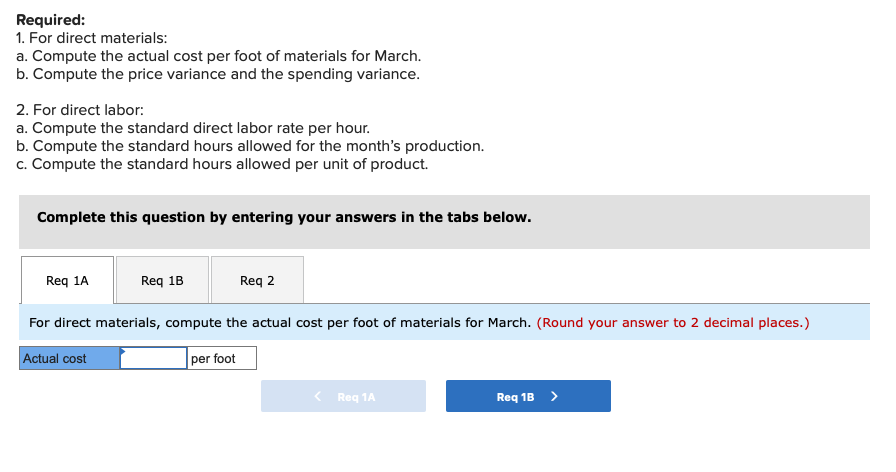The height and width of the screenshot is (472, 896).
Task: Click the 'Complete this question' instruction banner
Action: 284,217
